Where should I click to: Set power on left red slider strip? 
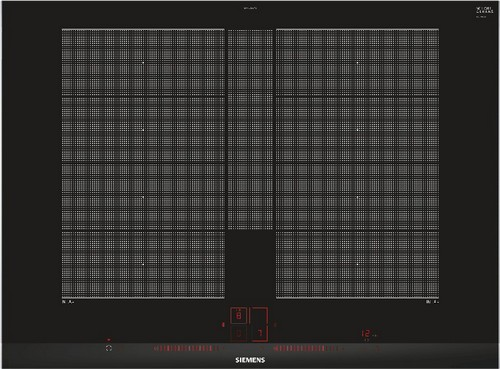(x=184, y=349)
